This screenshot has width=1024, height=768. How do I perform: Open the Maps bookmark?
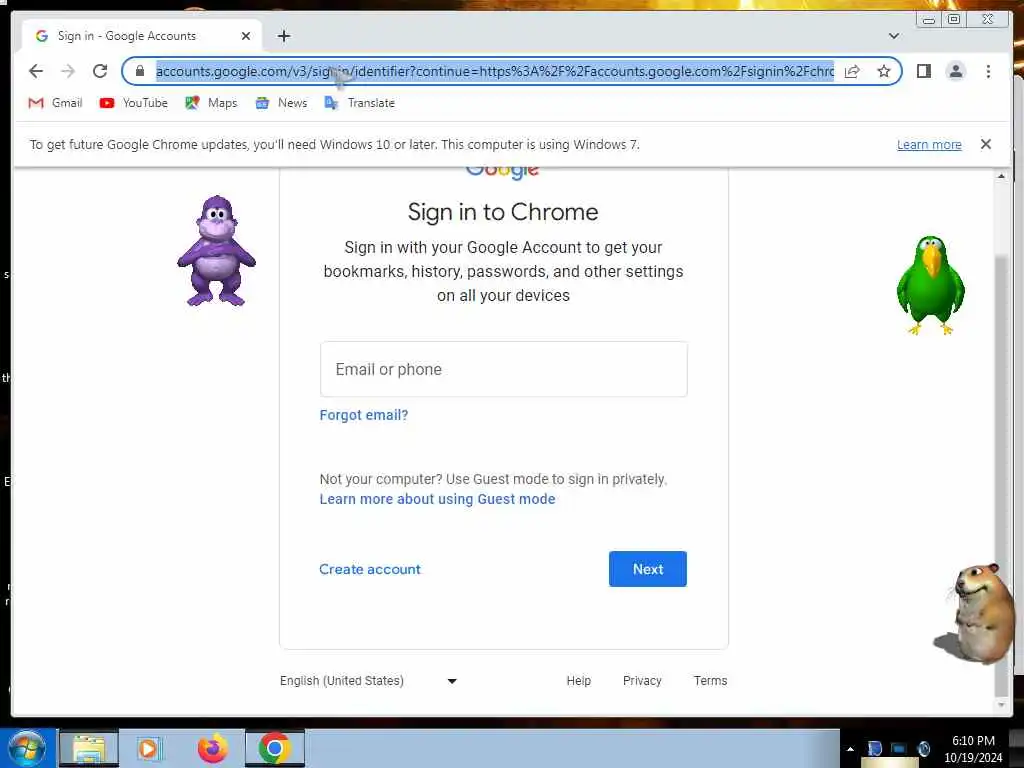[211, 103]
